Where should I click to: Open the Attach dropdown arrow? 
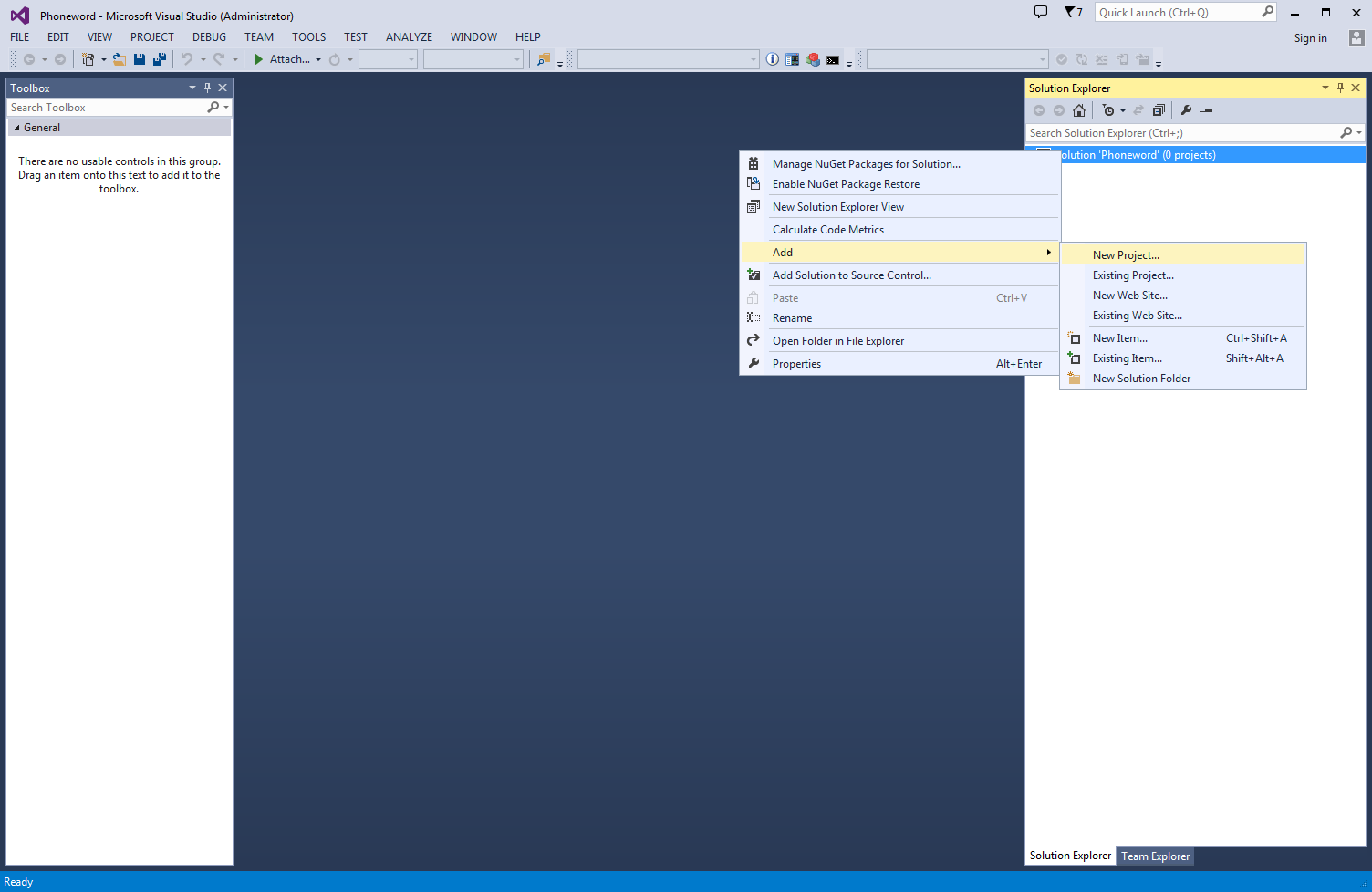(318, 59)
